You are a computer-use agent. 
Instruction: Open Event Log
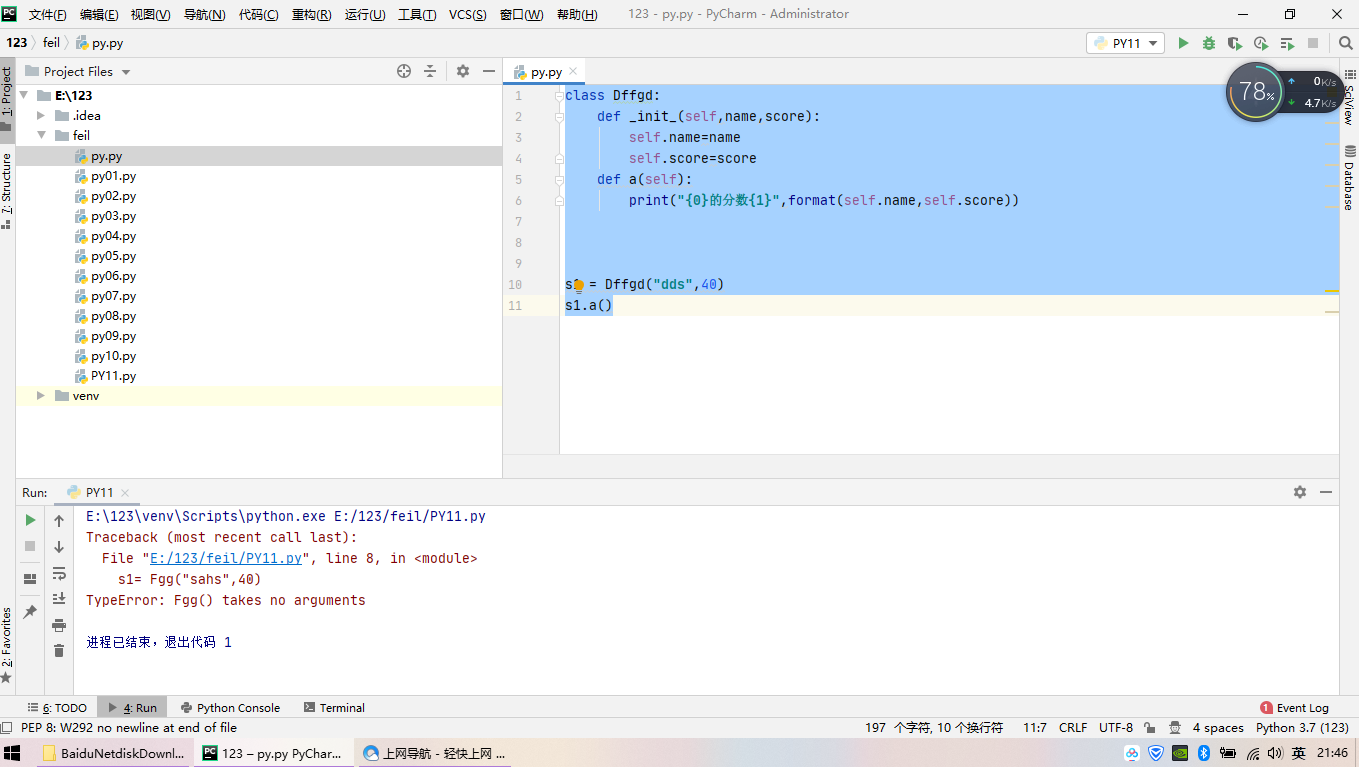1295,707
